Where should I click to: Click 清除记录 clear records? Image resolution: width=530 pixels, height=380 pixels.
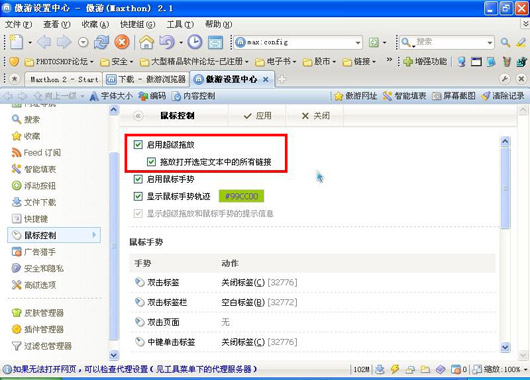point(503,96)
